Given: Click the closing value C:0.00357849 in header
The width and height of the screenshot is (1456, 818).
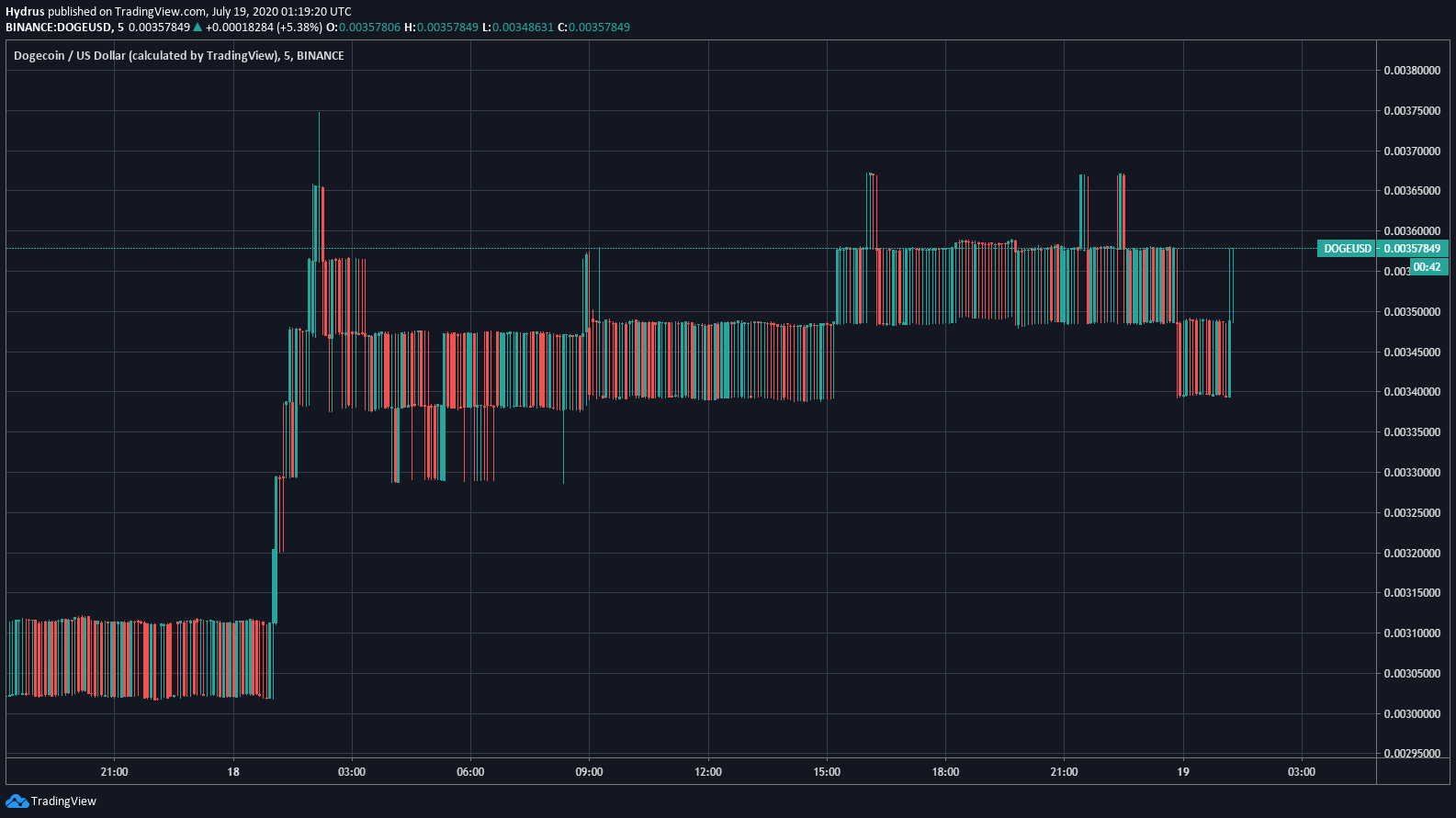Looking at the screenshot, I should click(x=594, y=27).
